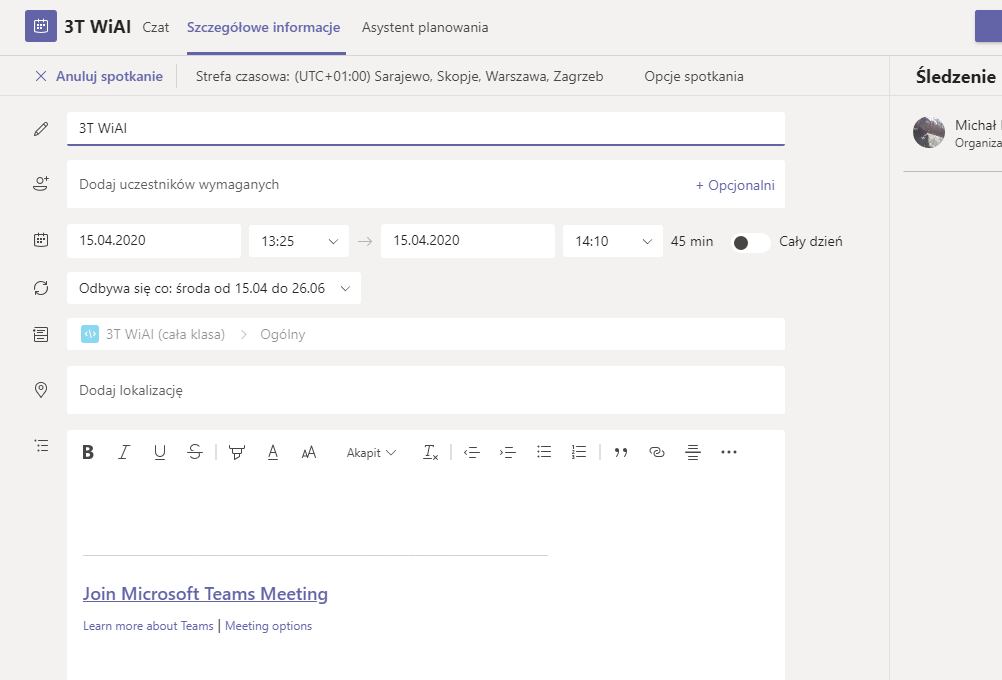
Task: Open more formatting options ellipsis
Action: point(728,452)
